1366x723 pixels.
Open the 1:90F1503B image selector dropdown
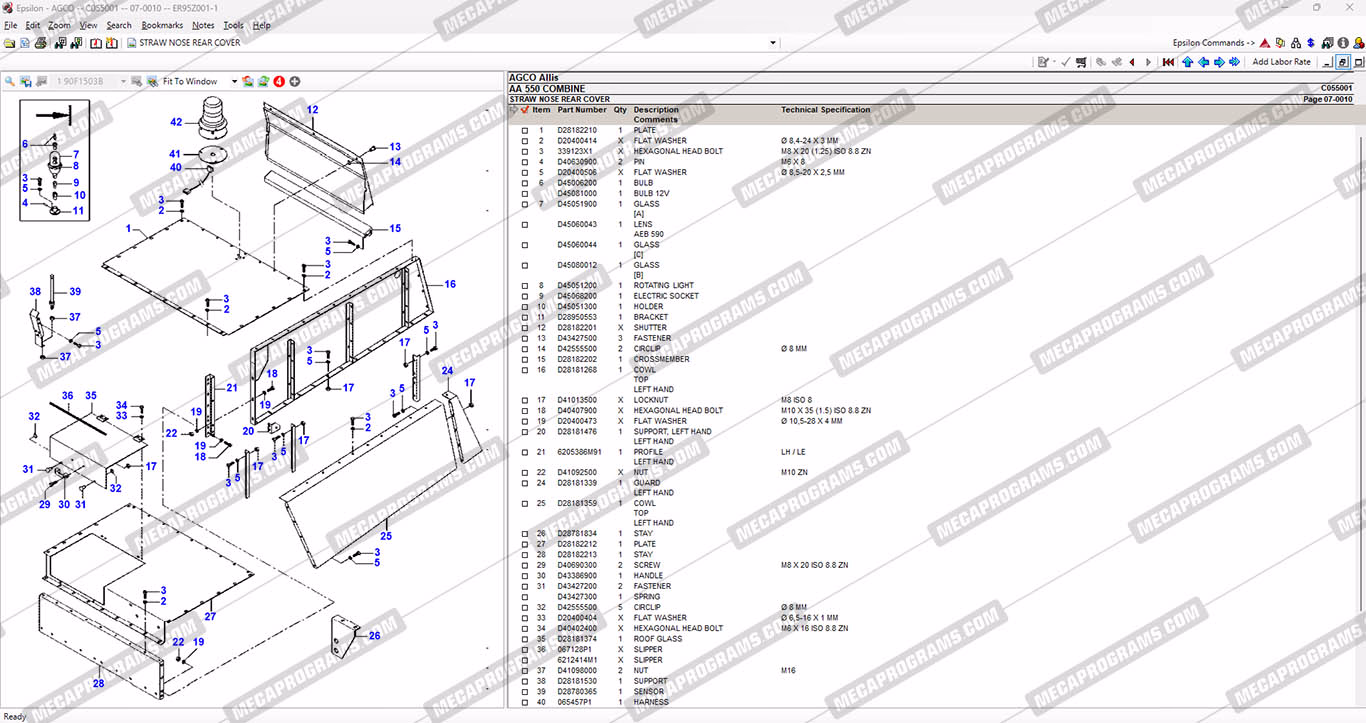pyautogui.click(x=124, y=81)
